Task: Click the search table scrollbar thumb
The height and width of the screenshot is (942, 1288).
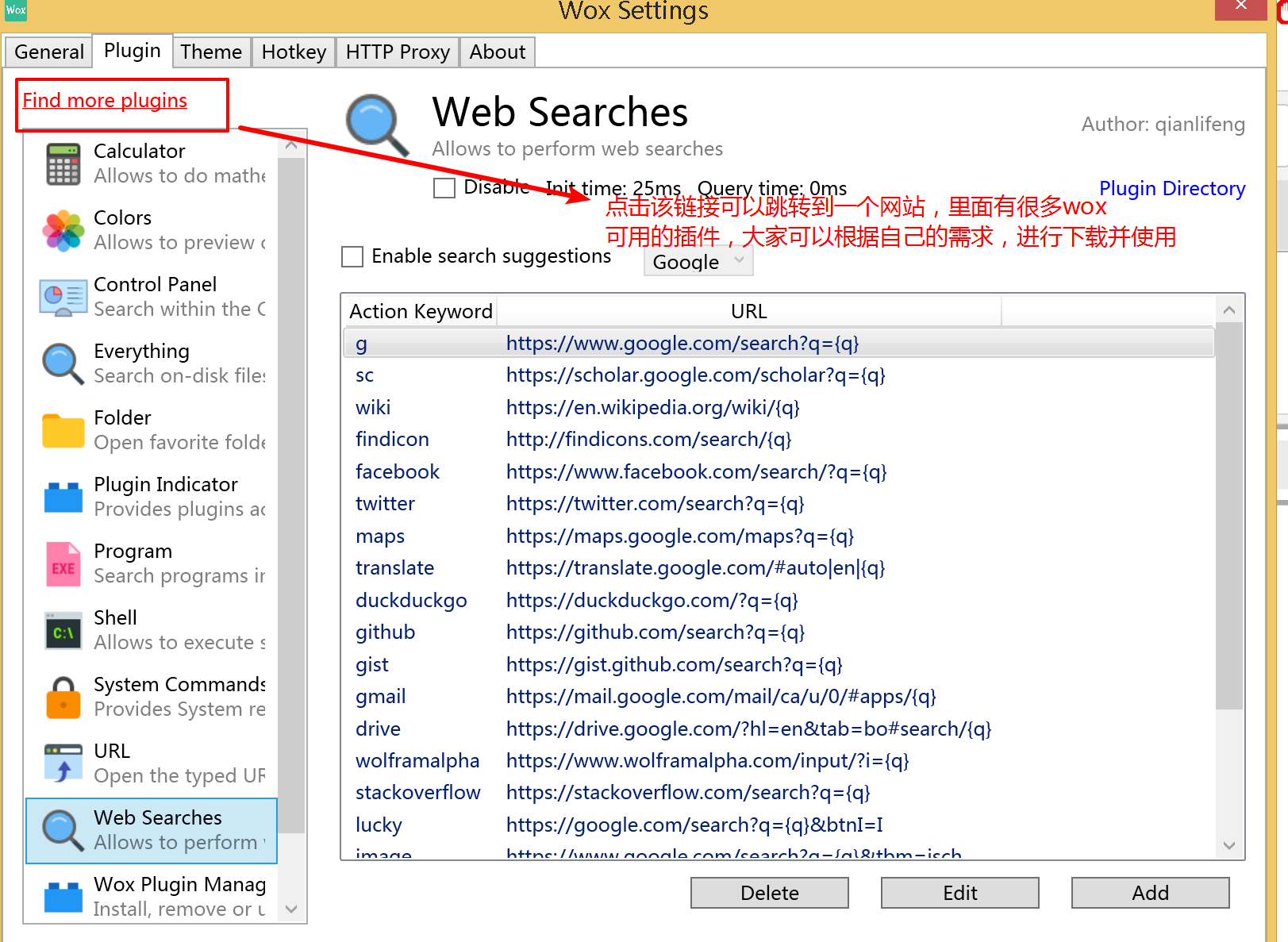Action: 1229,516
